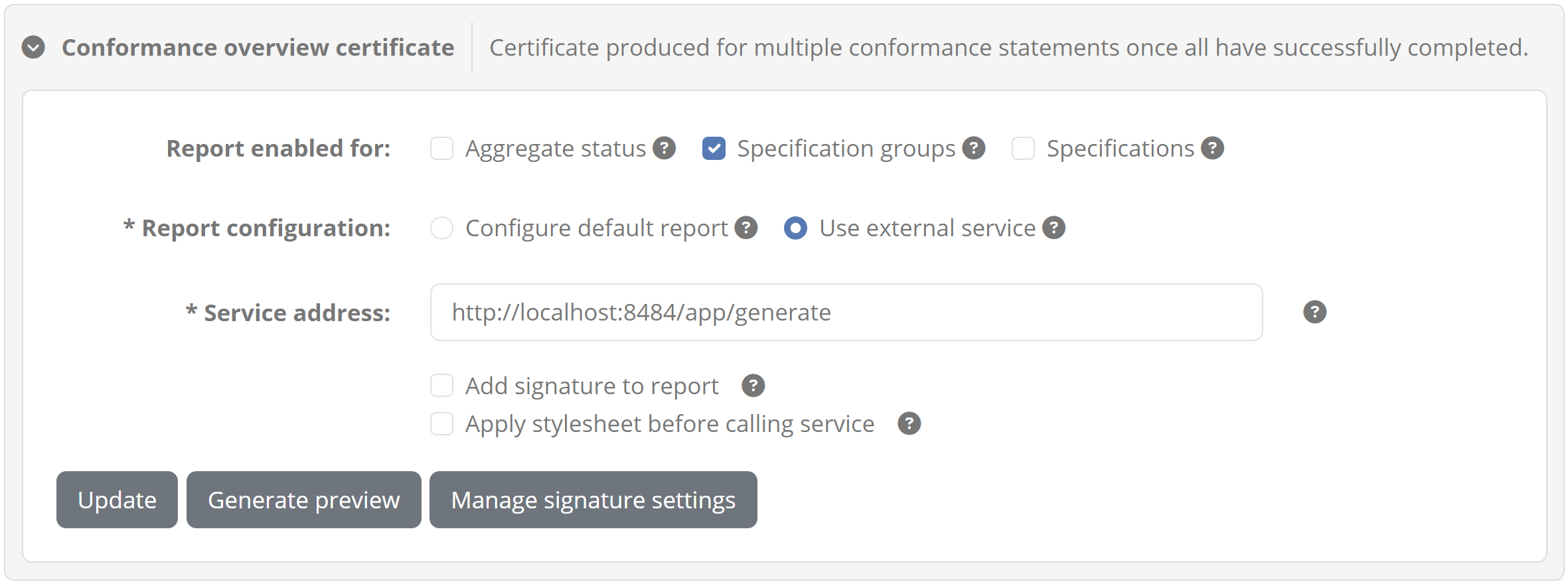Show help for Apply stylesheet before calling service

pyautogui.click(x=909, y=423)
